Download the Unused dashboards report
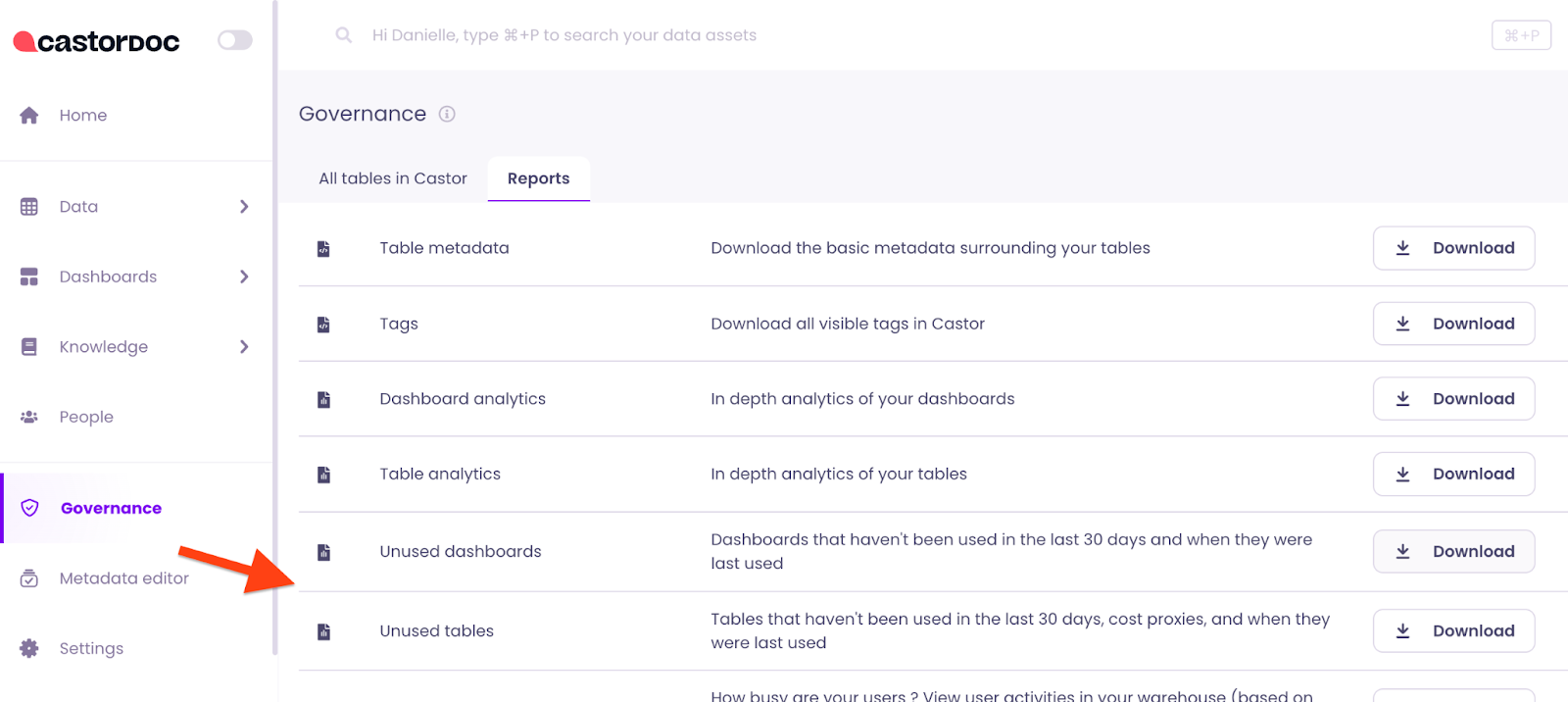This screenshot has height=702, width=1568. tap(1453, 551)
